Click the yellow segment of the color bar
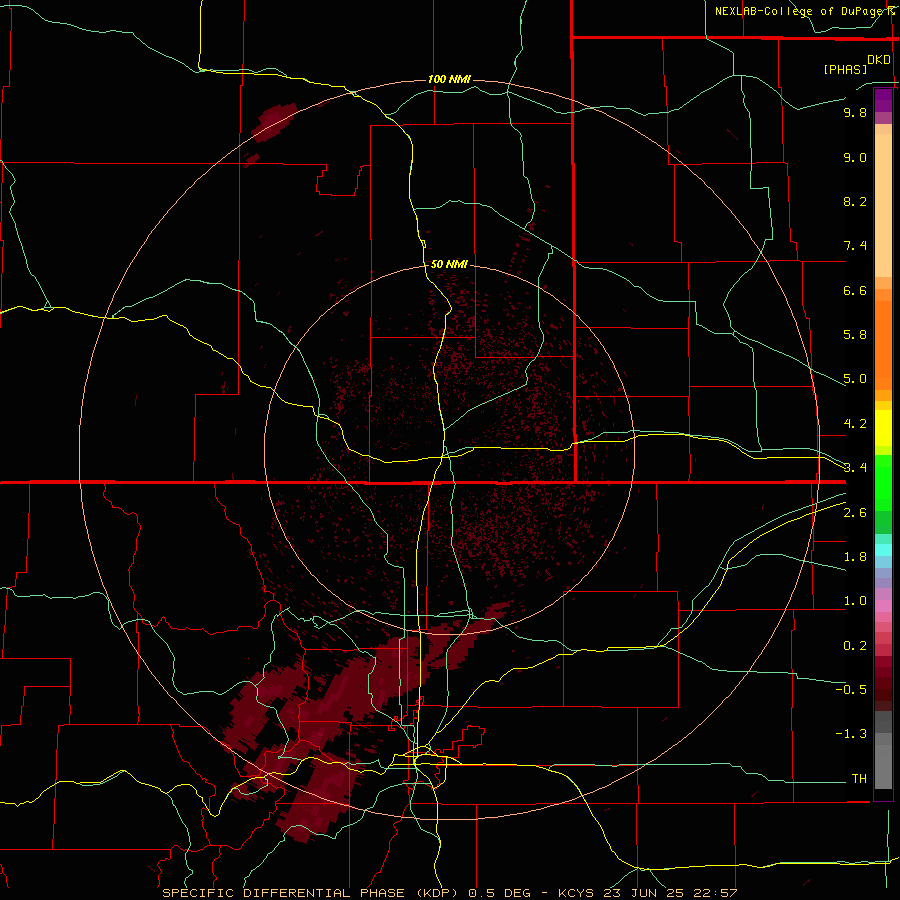Viewport: 900px width, 900px height. click(x=883, y=428)
